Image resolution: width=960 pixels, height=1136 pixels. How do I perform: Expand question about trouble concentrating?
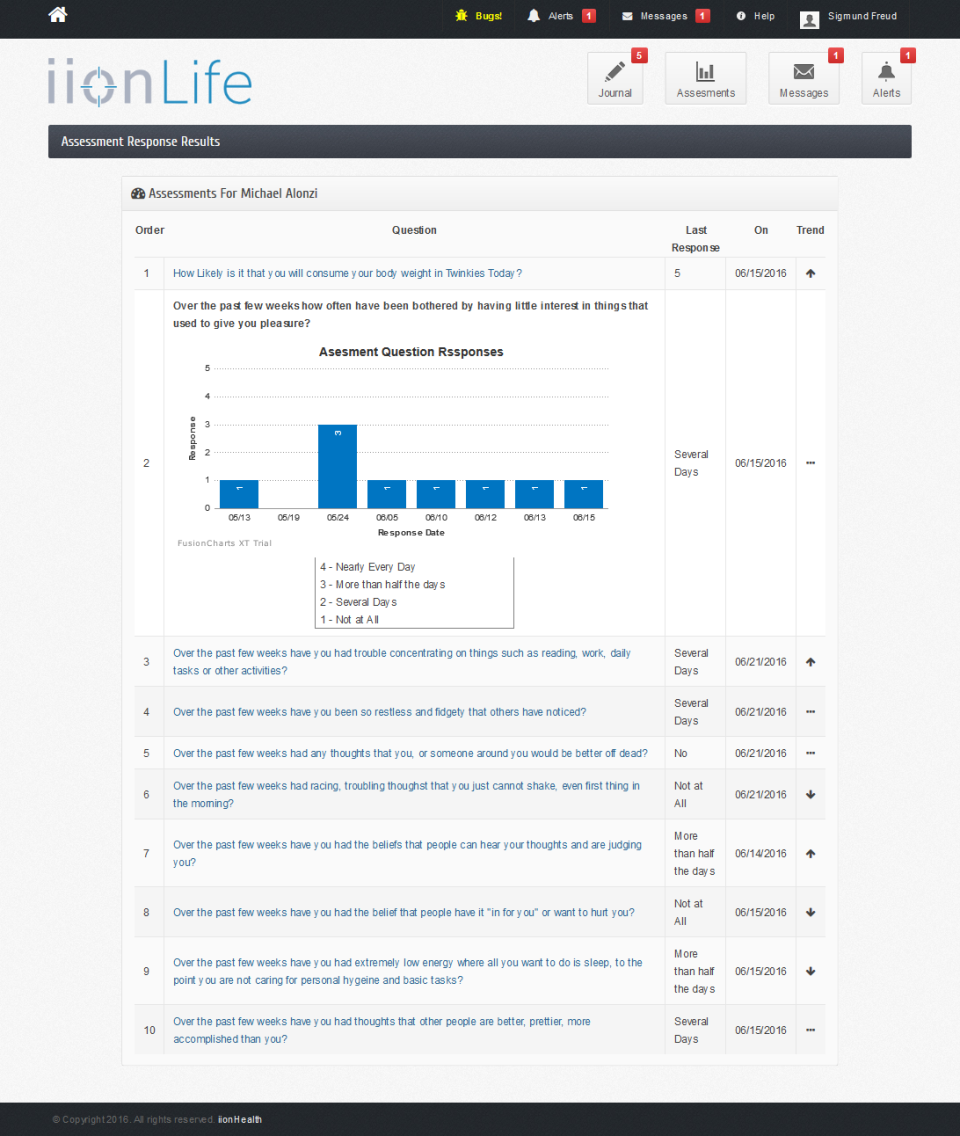(x=402, y=661)
